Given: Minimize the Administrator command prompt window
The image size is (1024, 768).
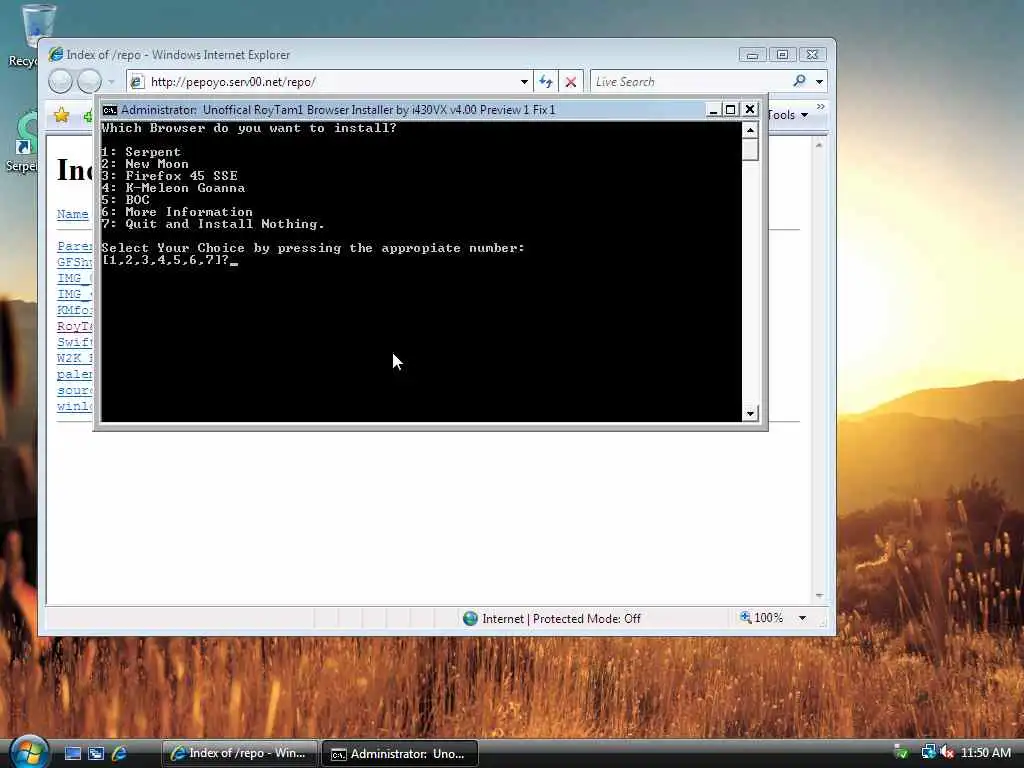Looking at the screenshot, I should [x=713, y=110].
